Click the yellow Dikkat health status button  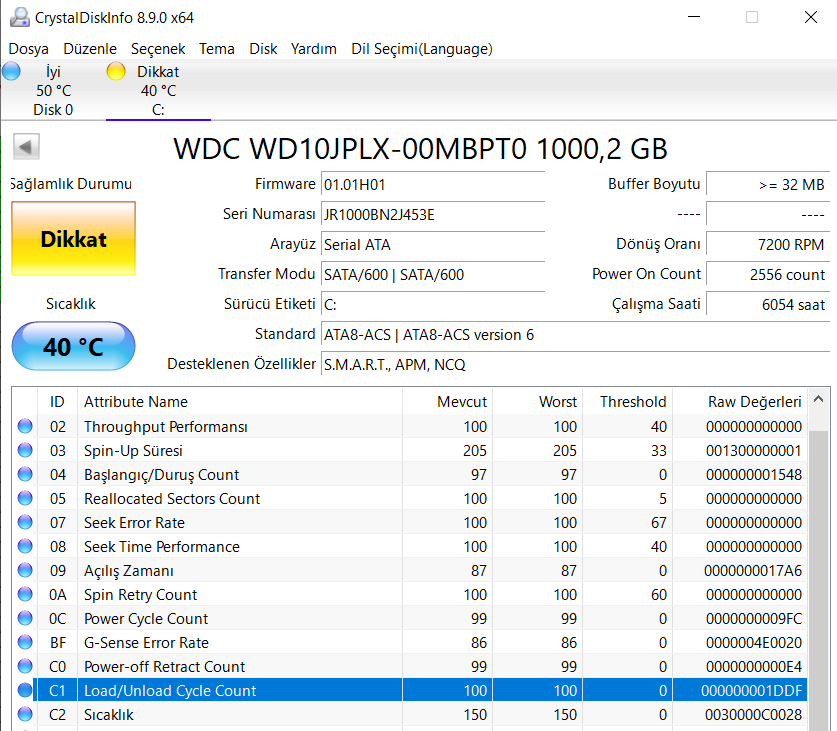(x=73, y=239)
